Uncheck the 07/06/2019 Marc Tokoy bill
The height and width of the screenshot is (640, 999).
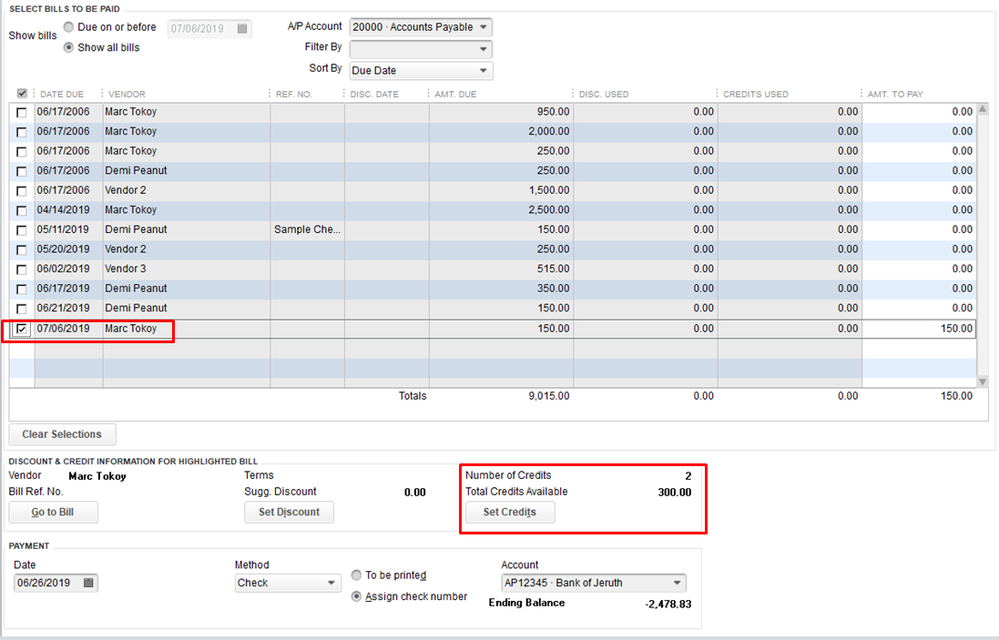point(22,329)
